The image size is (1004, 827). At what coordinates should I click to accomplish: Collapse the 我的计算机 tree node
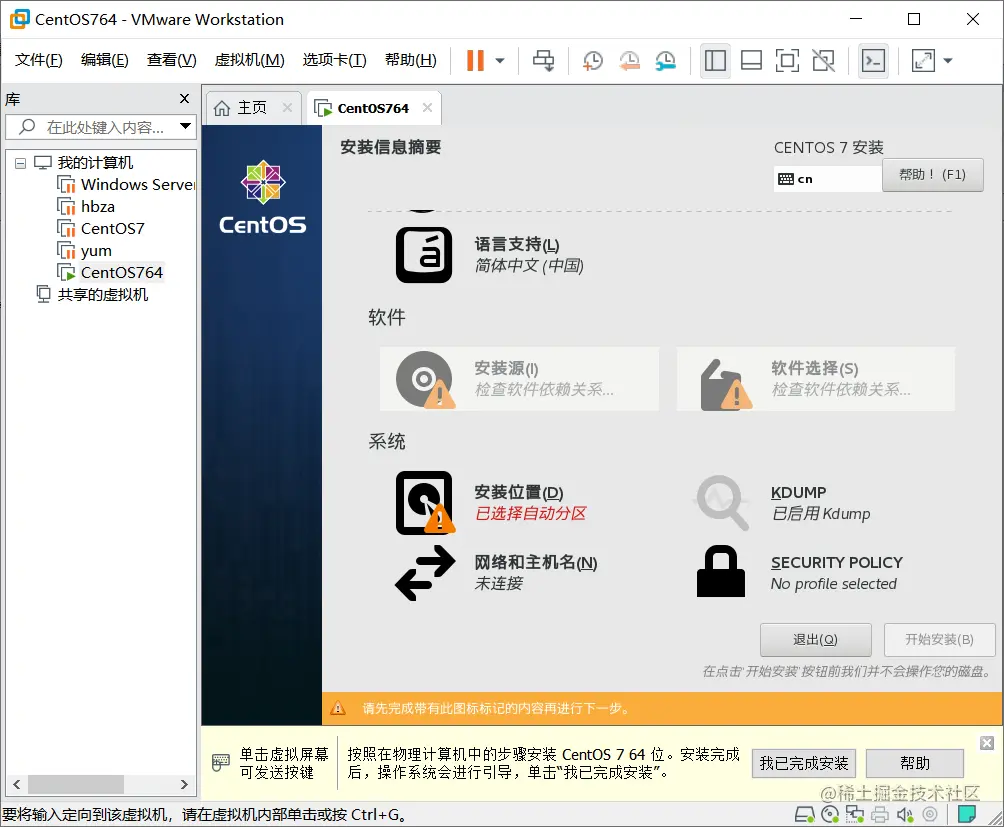click(20, 163)
